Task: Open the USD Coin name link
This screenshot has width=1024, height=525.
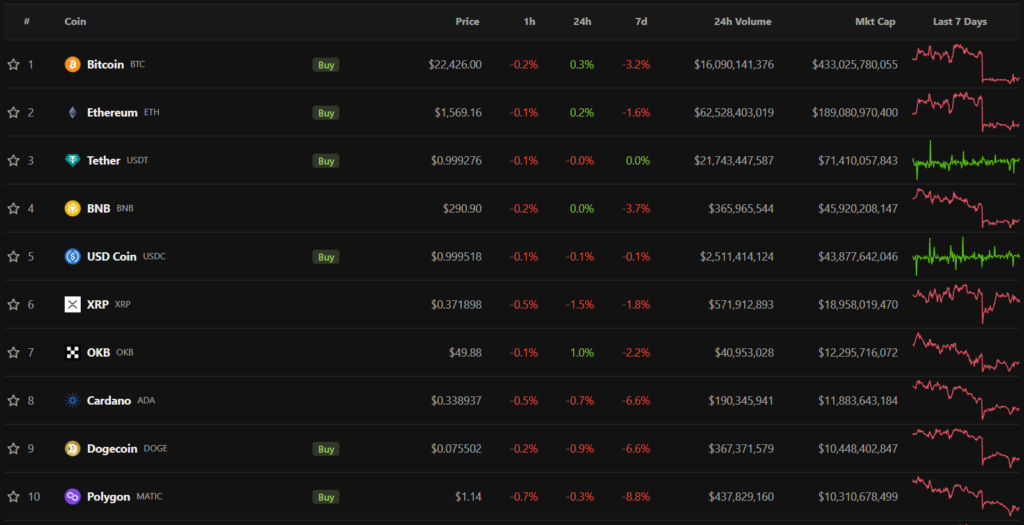Action: 112,257
